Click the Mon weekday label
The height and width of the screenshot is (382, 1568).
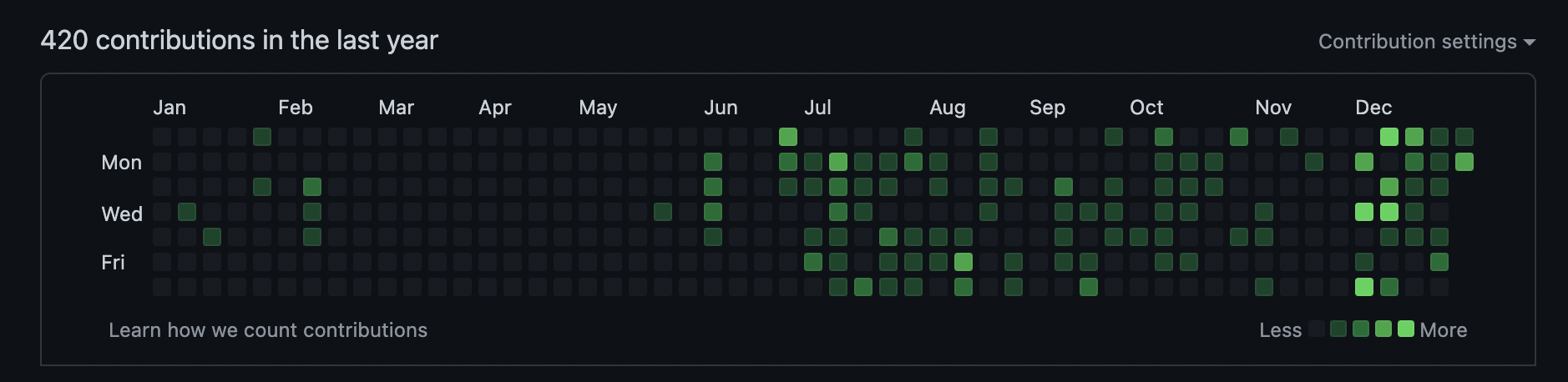[122, 163]
